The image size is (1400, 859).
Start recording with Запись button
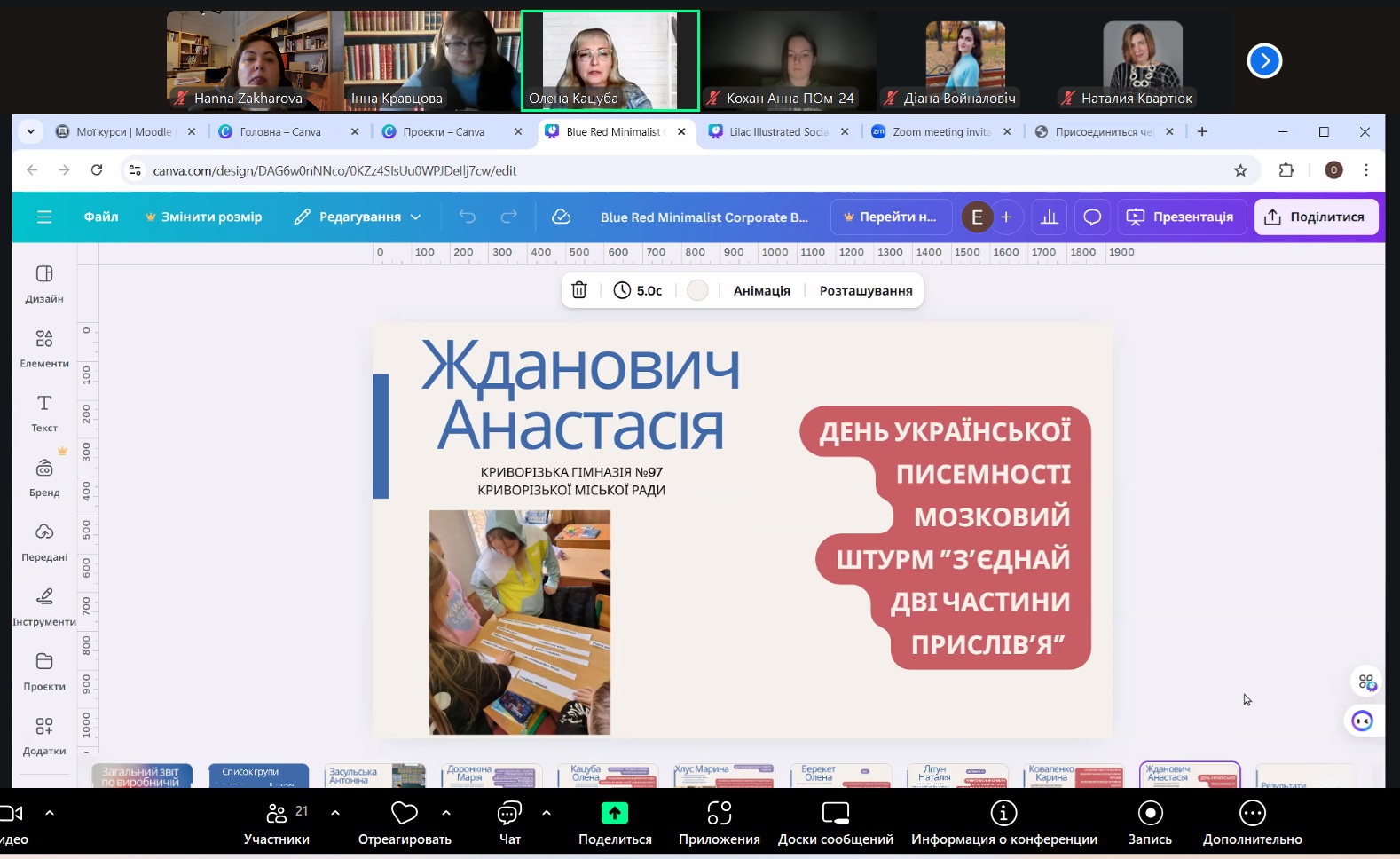point(1150,823)
